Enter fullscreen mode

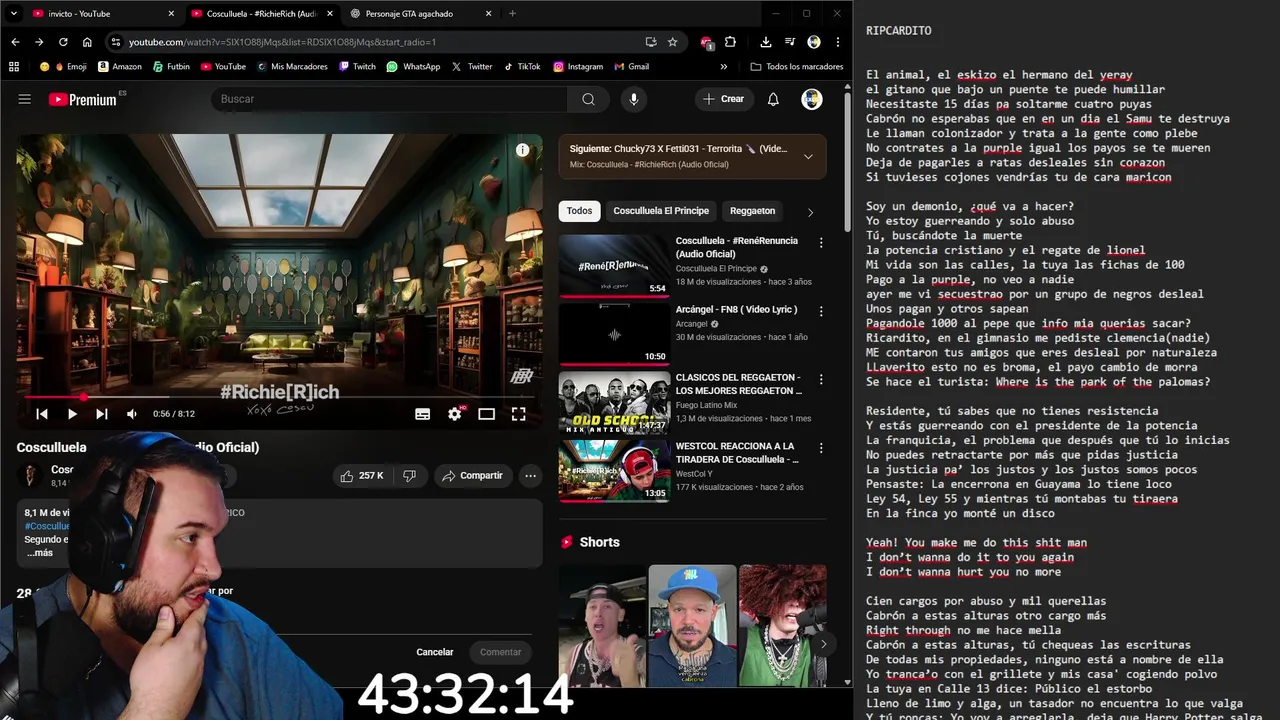coord(519,414)
